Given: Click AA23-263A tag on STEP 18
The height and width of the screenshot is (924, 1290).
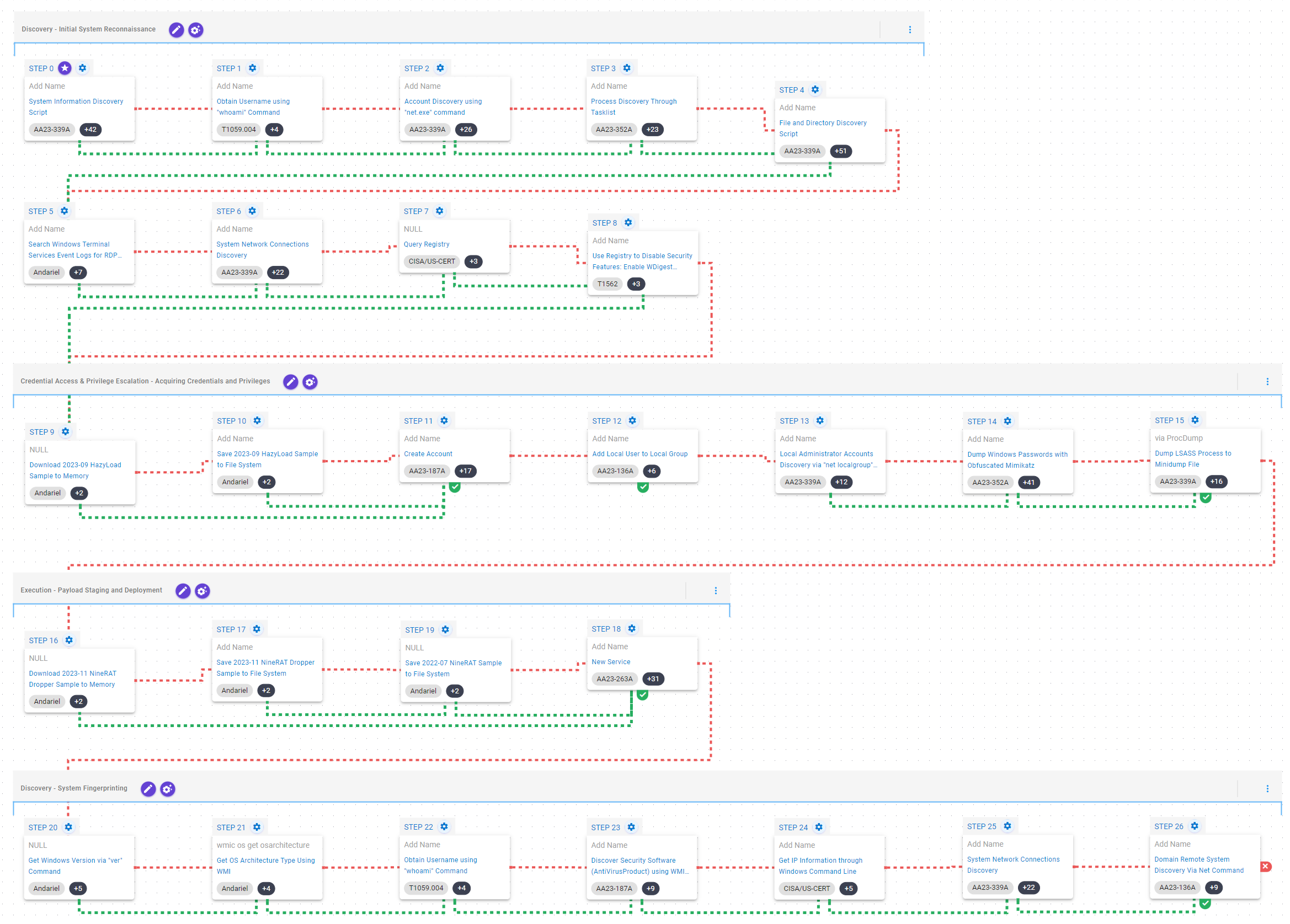Looking at the screenshot, I should click(x=614, y=679).
